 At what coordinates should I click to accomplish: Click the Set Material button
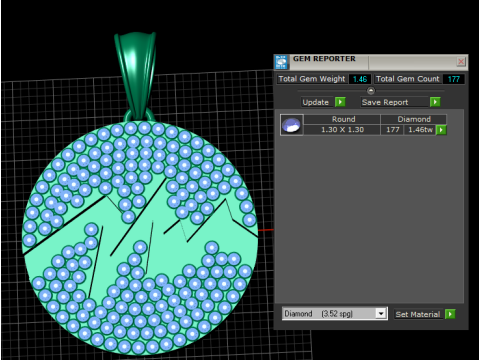click(x=418, y=314)
